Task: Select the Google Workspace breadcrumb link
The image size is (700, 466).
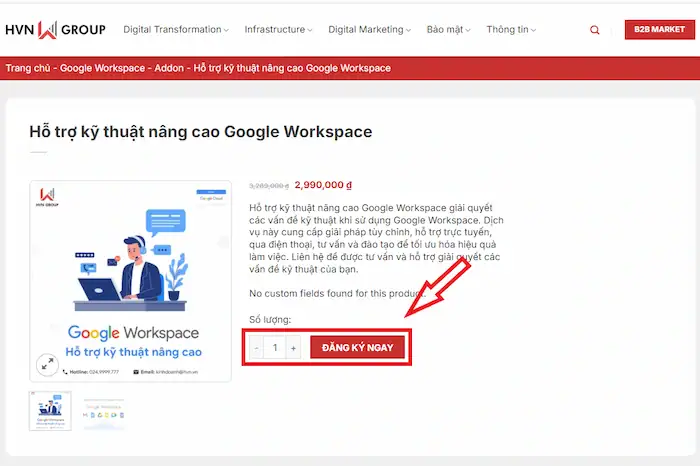Action: click(103, 69)
